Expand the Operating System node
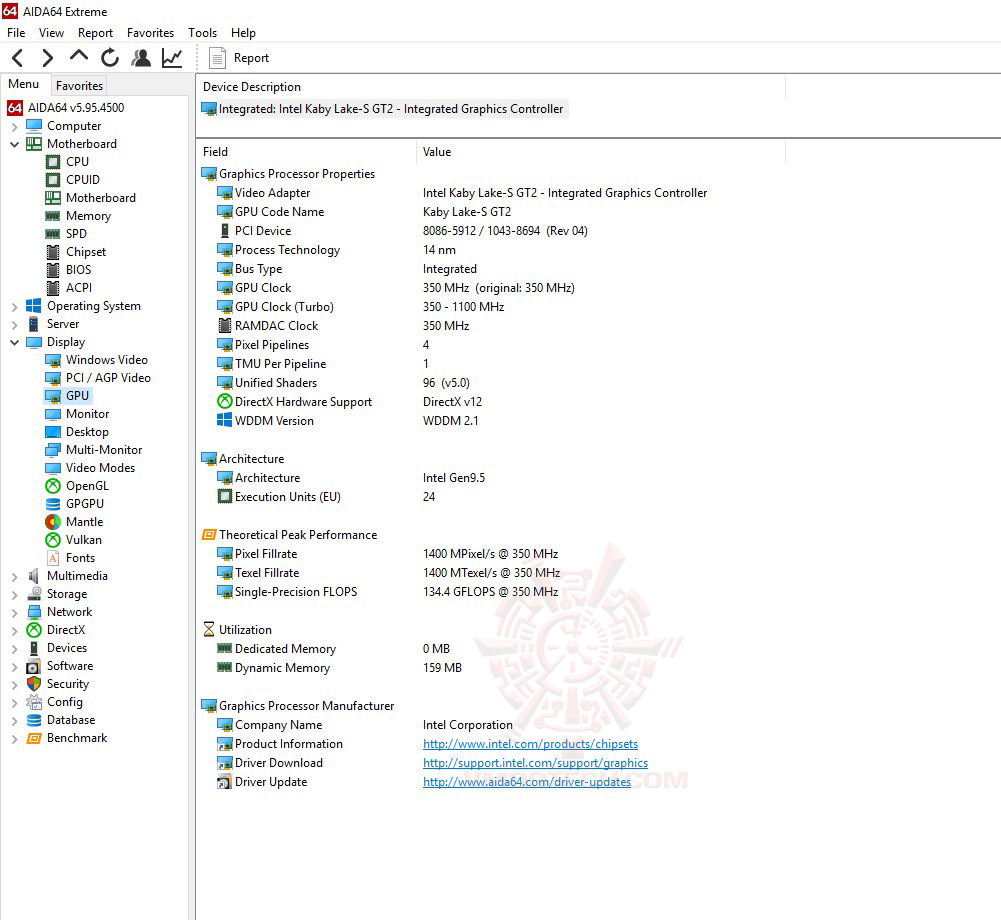Viewport: 1001px width, 920px height. [14, 306]
